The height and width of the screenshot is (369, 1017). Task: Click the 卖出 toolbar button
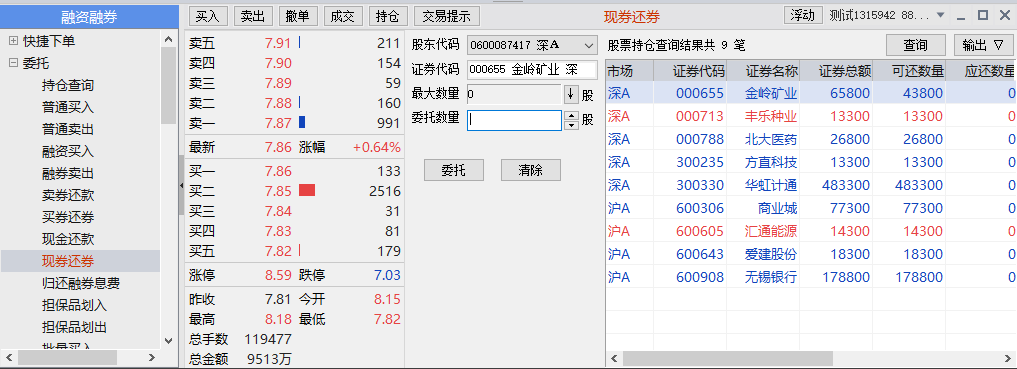pyautogui.click(x=253, y=16)
